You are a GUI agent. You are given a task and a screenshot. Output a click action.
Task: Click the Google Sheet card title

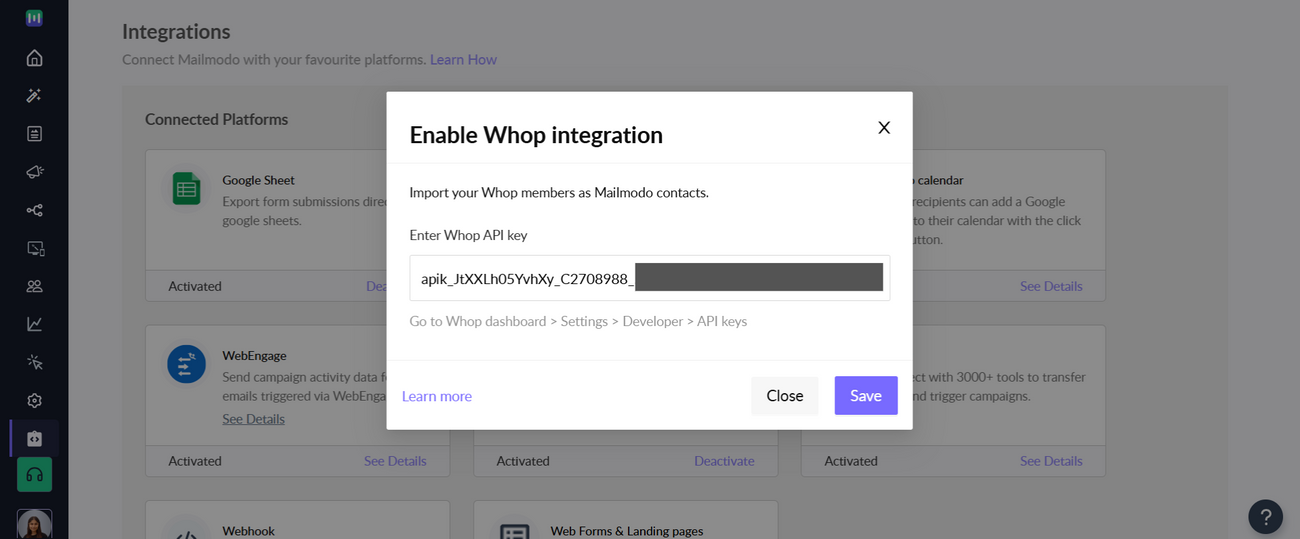point(258,180)
